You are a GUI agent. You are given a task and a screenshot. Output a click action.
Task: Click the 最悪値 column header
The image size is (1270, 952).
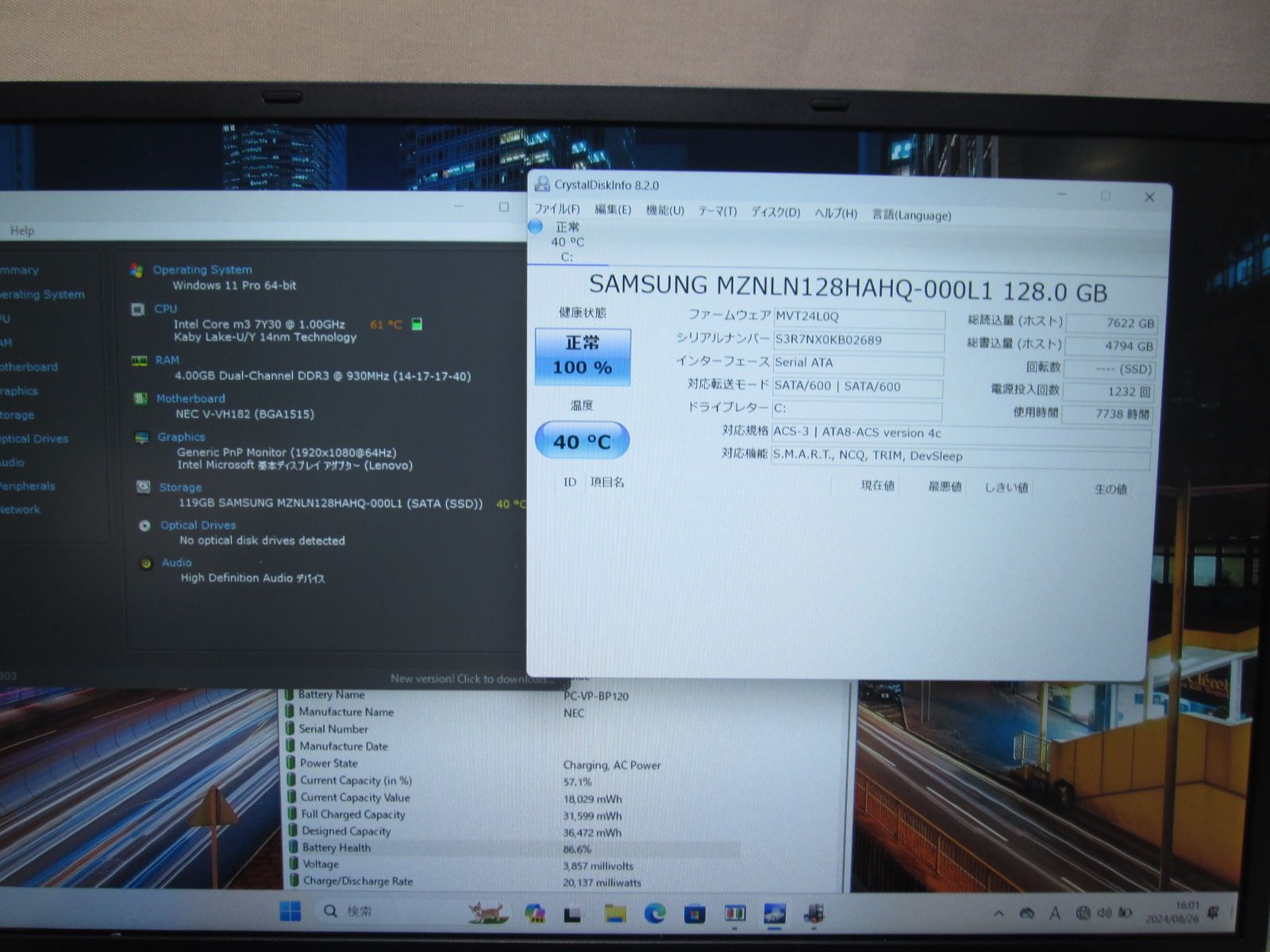pyautogui.click(x=945, y=487)
